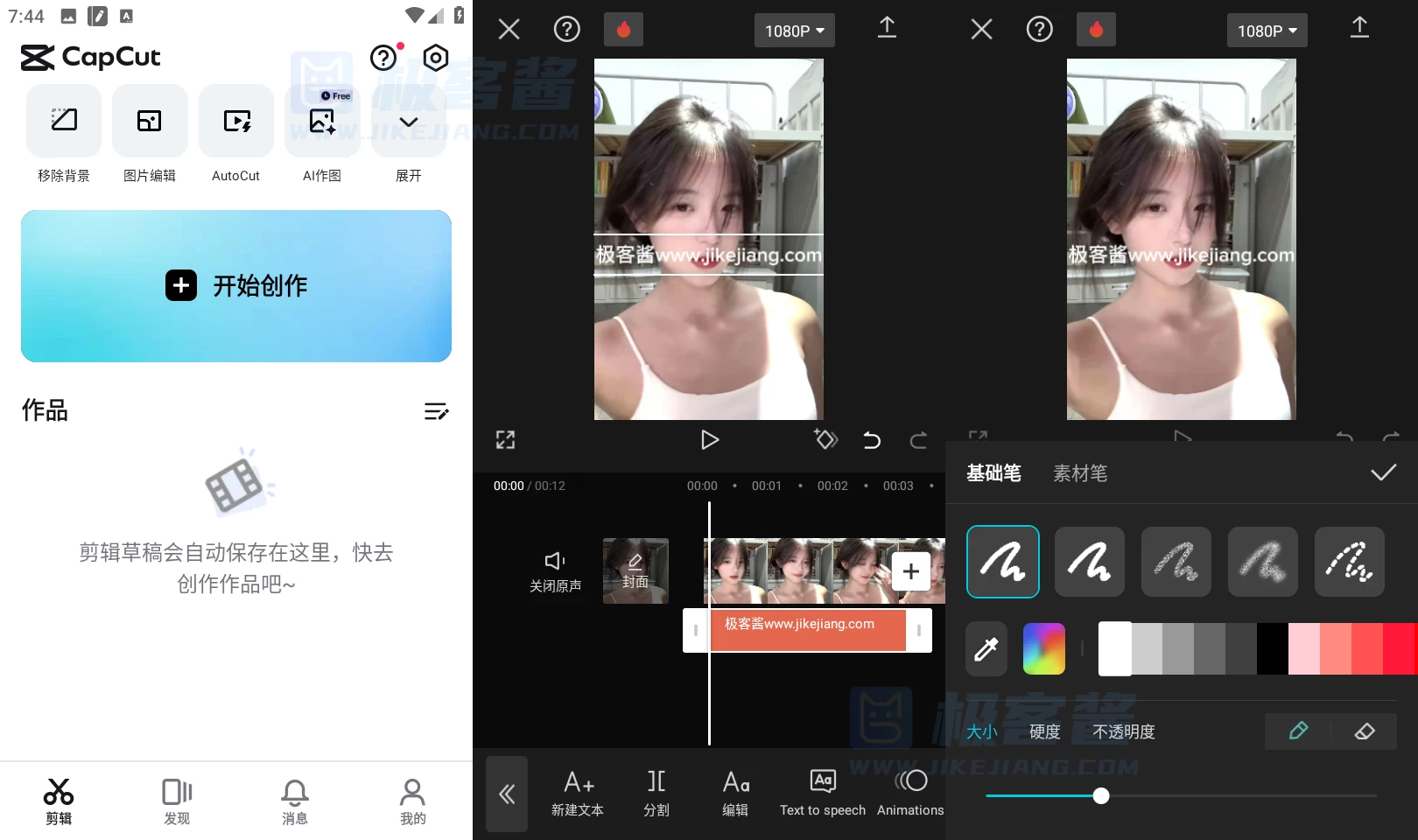Switch to the 素材笔 brush tab
This screenshot has height=840, width=1418.
[x=1080, y=473]
